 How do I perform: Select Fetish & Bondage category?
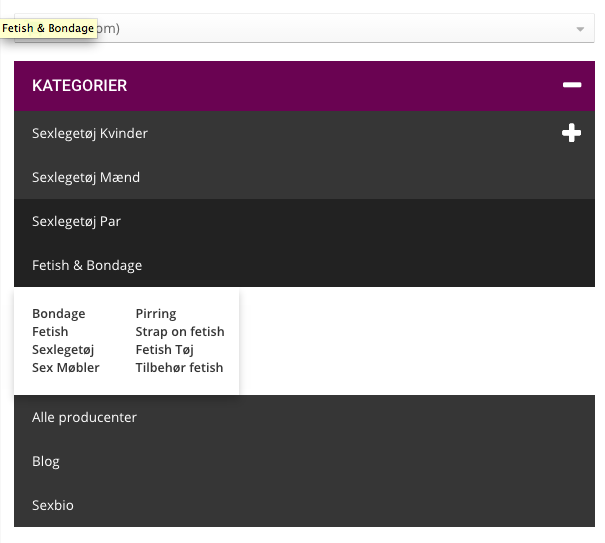[87, 265]
